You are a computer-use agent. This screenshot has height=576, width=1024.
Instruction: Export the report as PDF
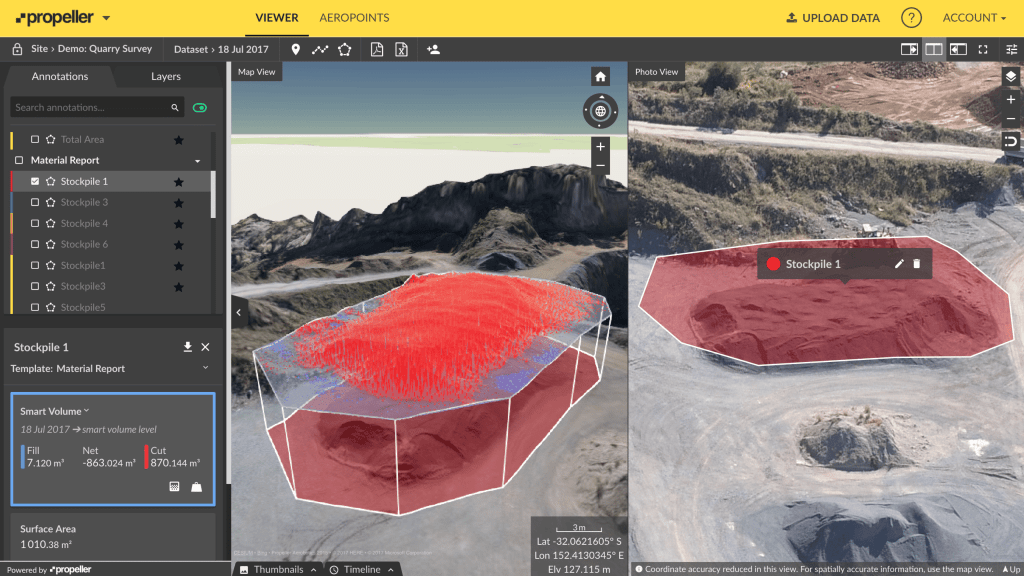coord(378,49)
